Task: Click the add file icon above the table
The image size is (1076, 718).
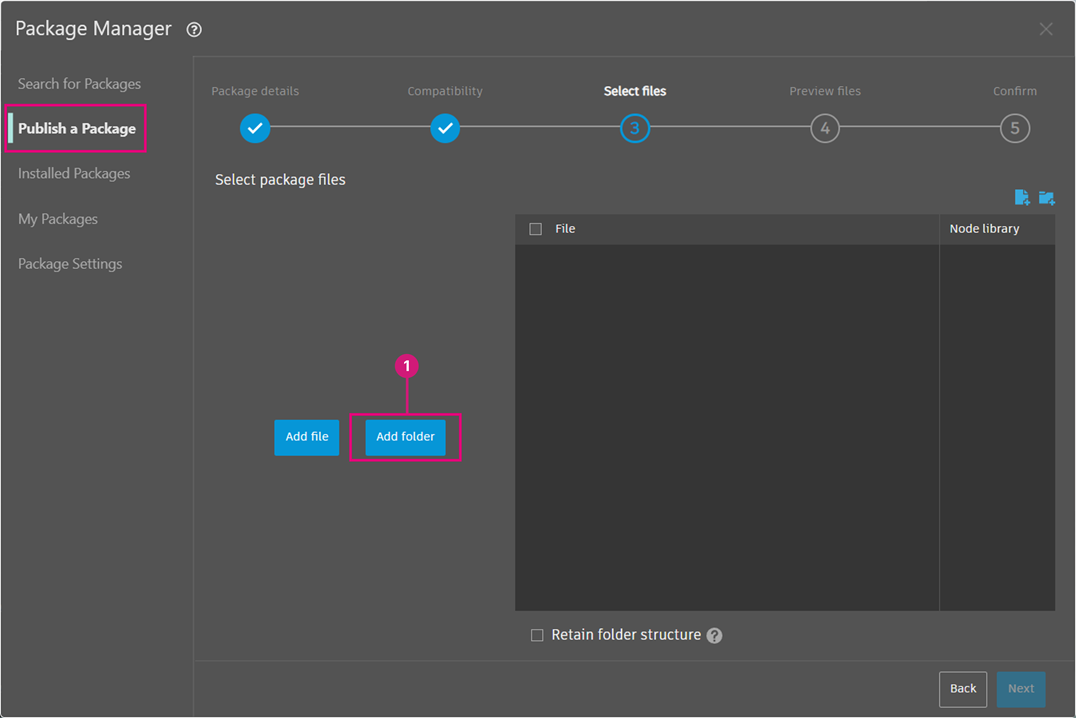Action: click(1021, 198)
